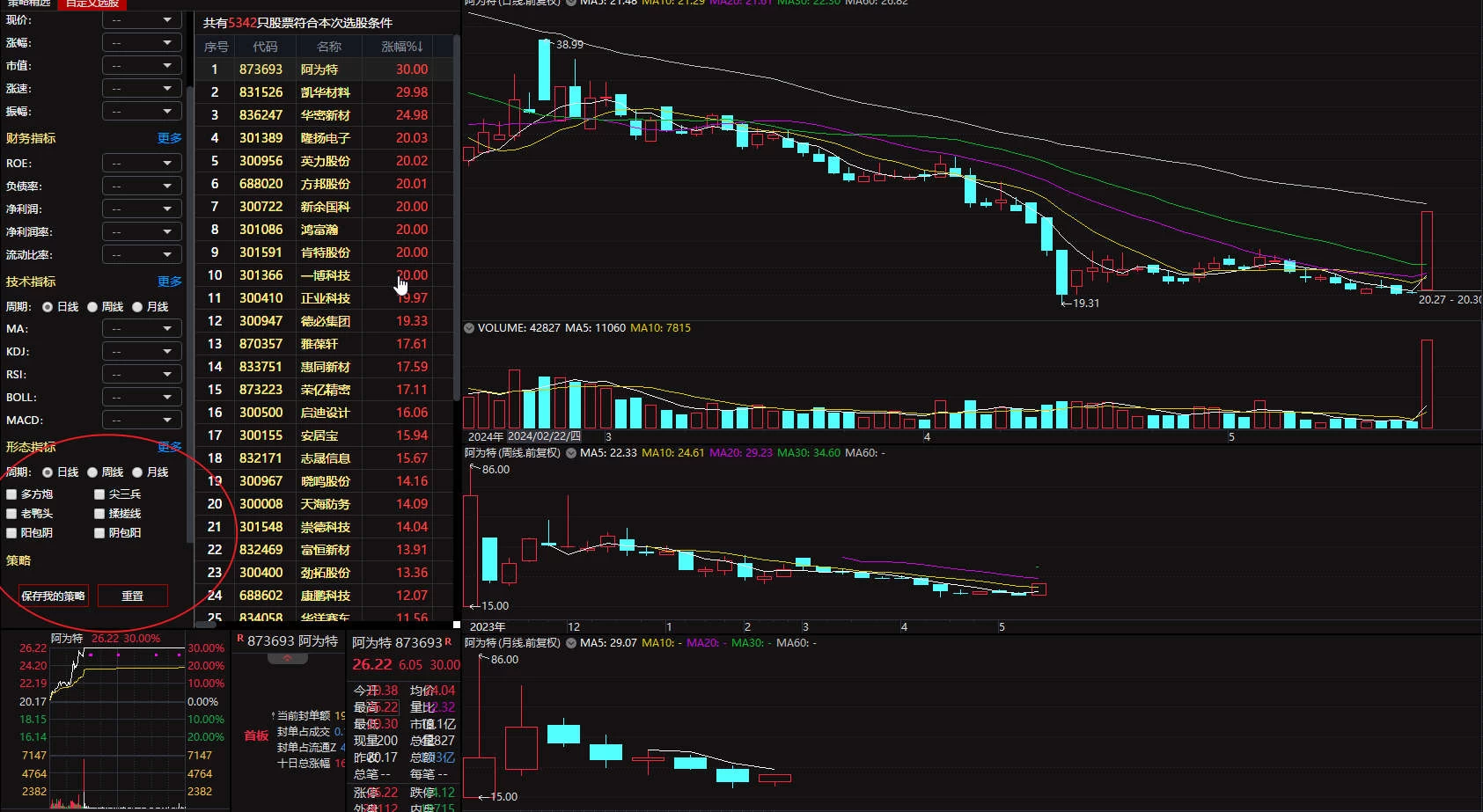This screenshot has width=1483, height=812.
Task: Open the 市值 filter dropdown
Action: pos(142,65)
